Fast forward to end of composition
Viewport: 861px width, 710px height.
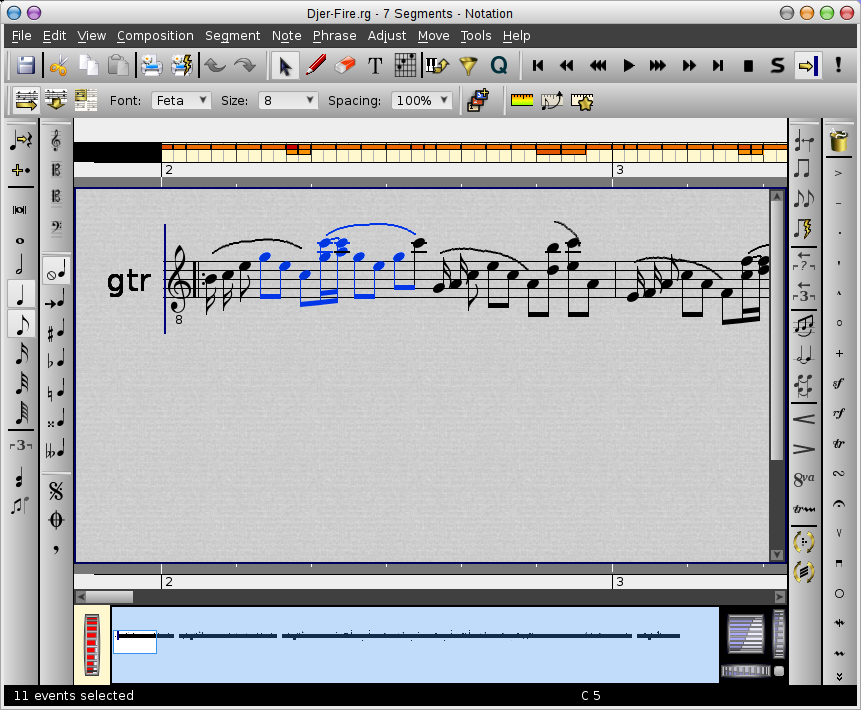pos(718,66)
